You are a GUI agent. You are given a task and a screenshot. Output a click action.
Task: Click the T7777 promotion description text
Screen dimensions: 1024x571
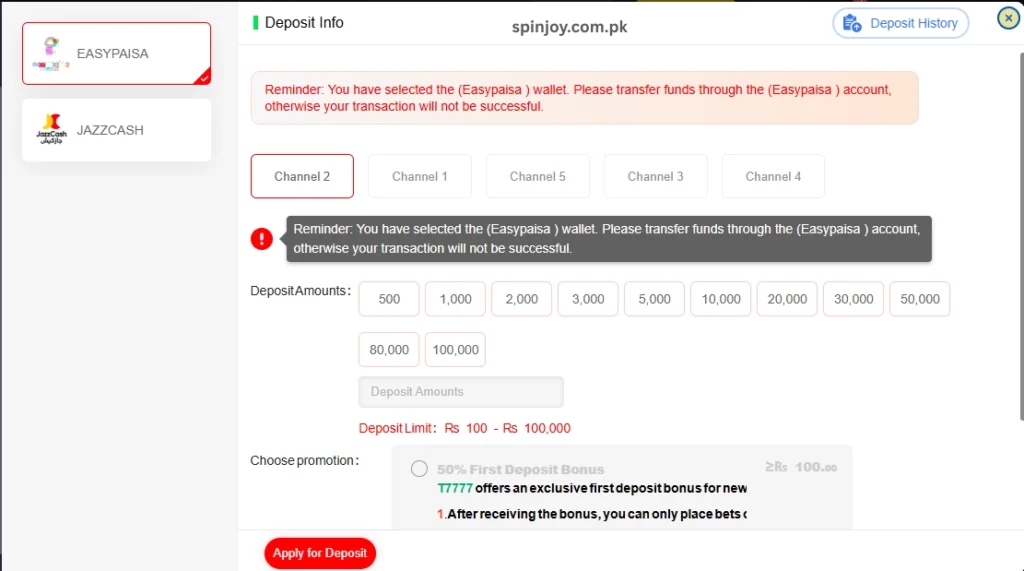tap(592, 489)
